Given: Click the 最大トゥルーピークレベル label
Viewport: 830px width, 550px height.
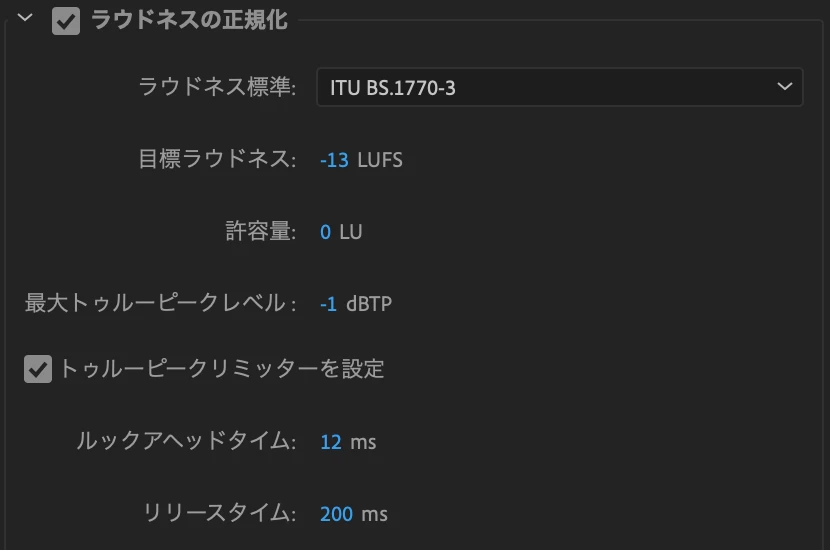Looking at the screenshot, I should (x=160, y=303).
